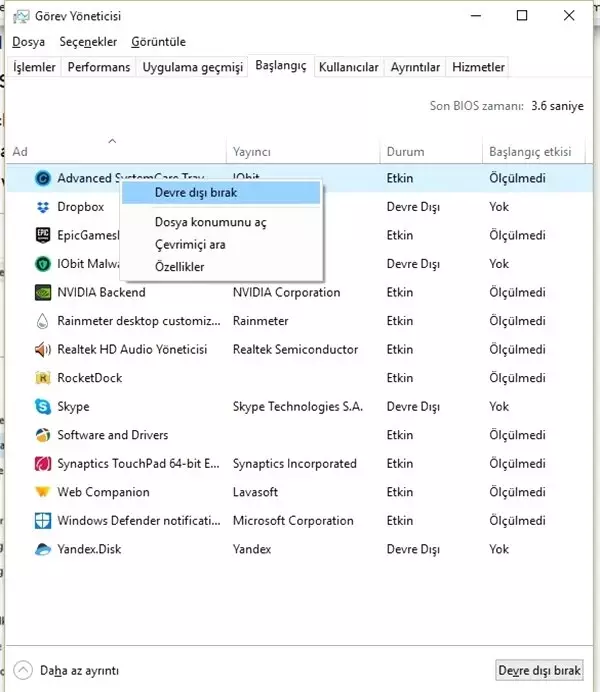Click the Windows Defender notification icon
This screenshot has height=692, width=600.
[43, 521]
